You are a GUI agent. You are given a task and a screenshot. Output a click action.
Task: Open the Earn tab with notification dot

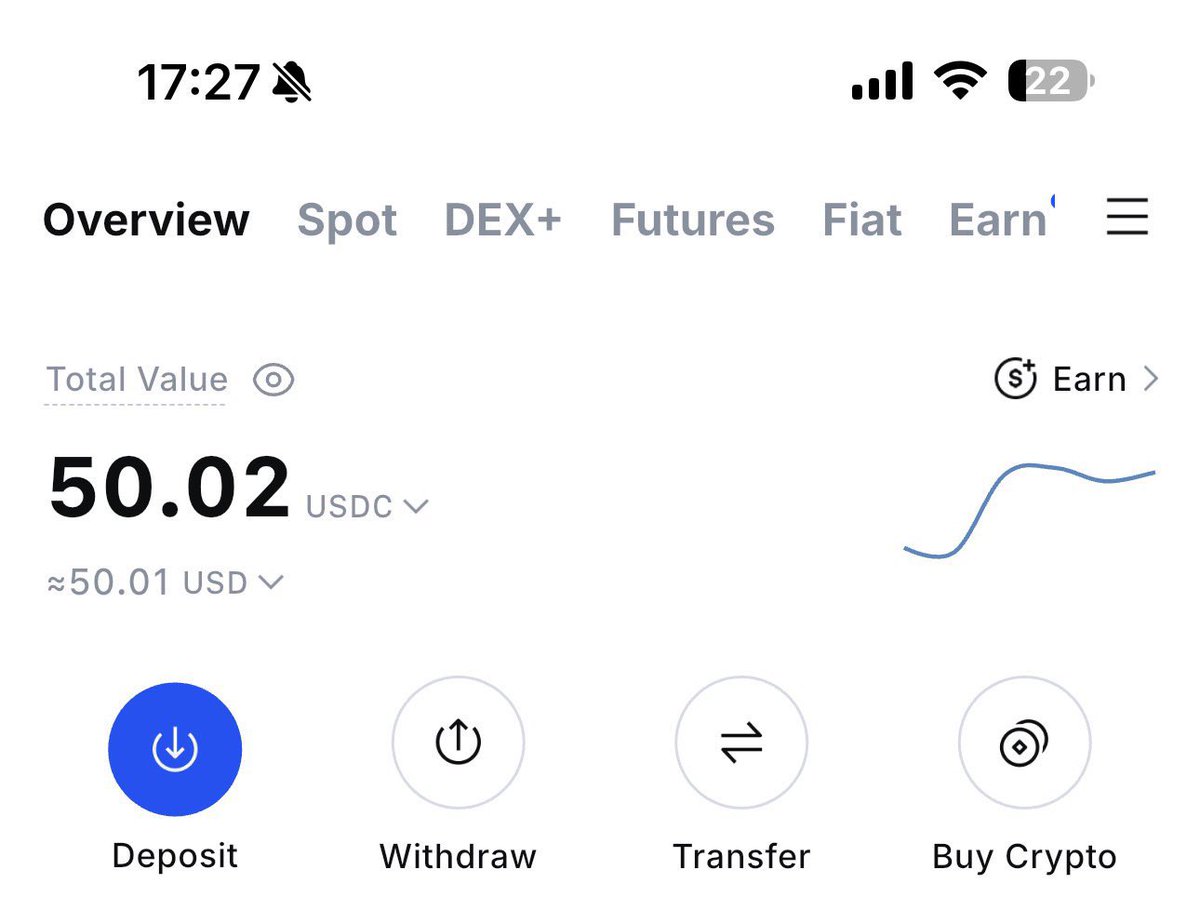click(x=998, y=220)
